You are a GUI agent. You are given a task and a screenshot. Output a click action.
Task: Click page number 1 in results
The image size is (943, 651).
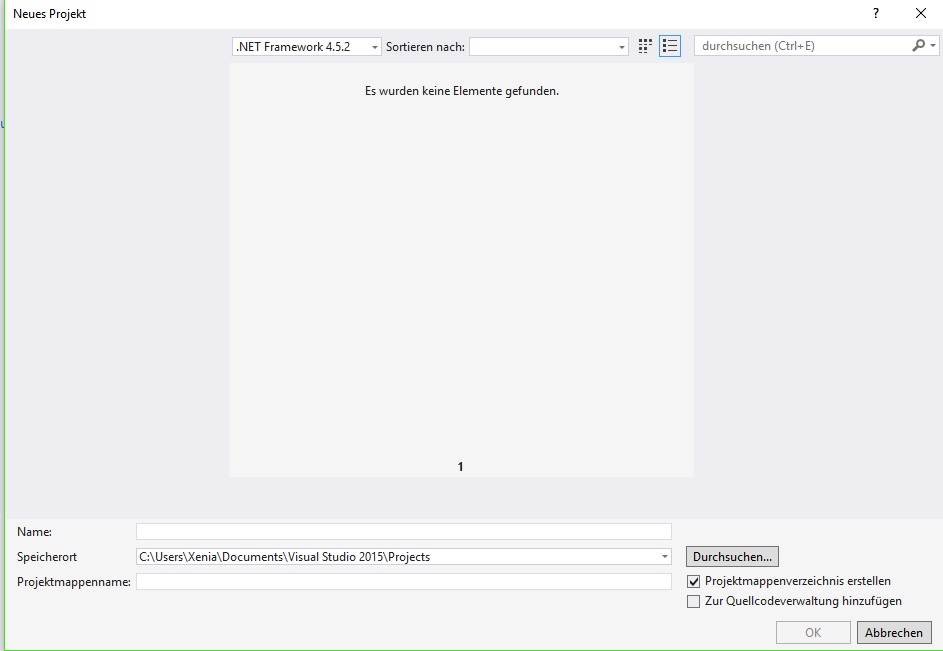click(x=461, y=467)
